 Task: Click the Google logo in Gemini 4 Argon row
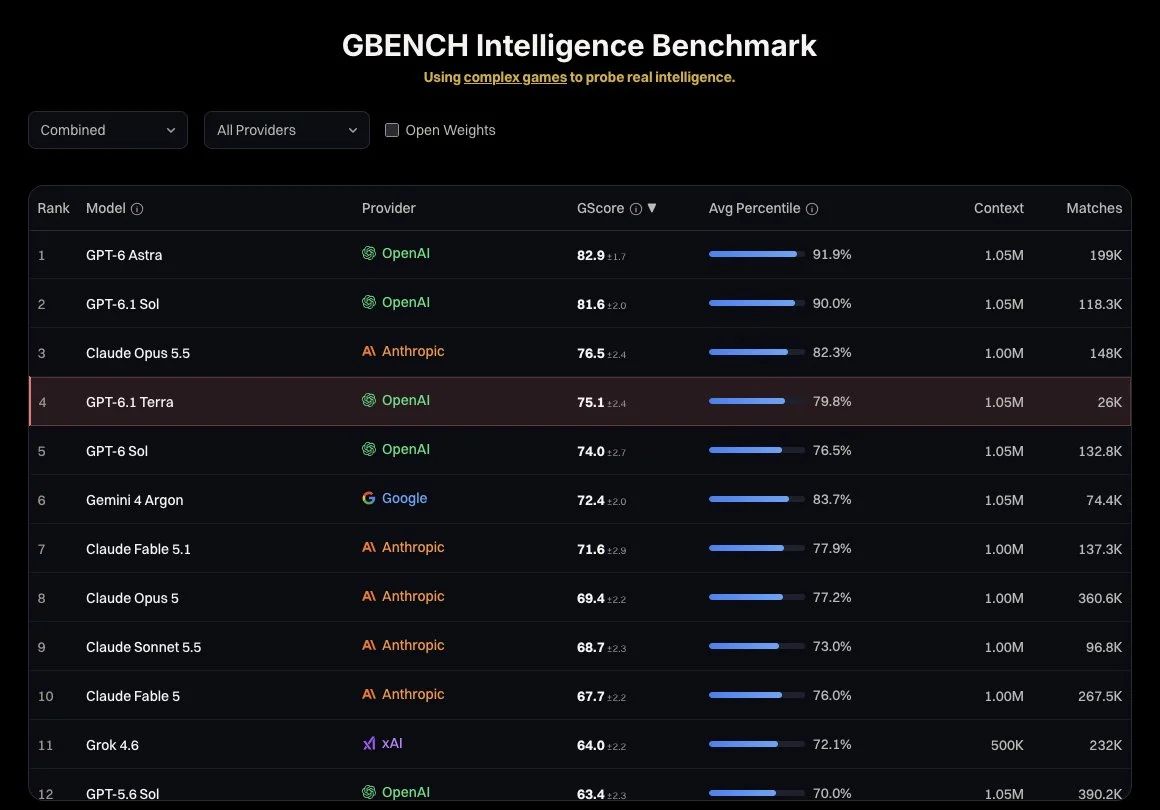click(368, 498)
